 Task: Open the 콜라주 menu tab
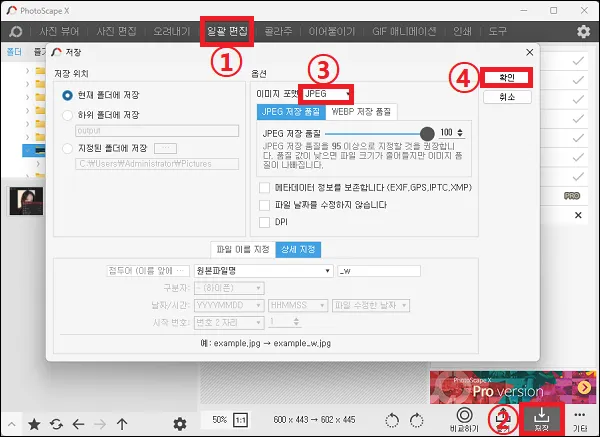coord(278,31)
